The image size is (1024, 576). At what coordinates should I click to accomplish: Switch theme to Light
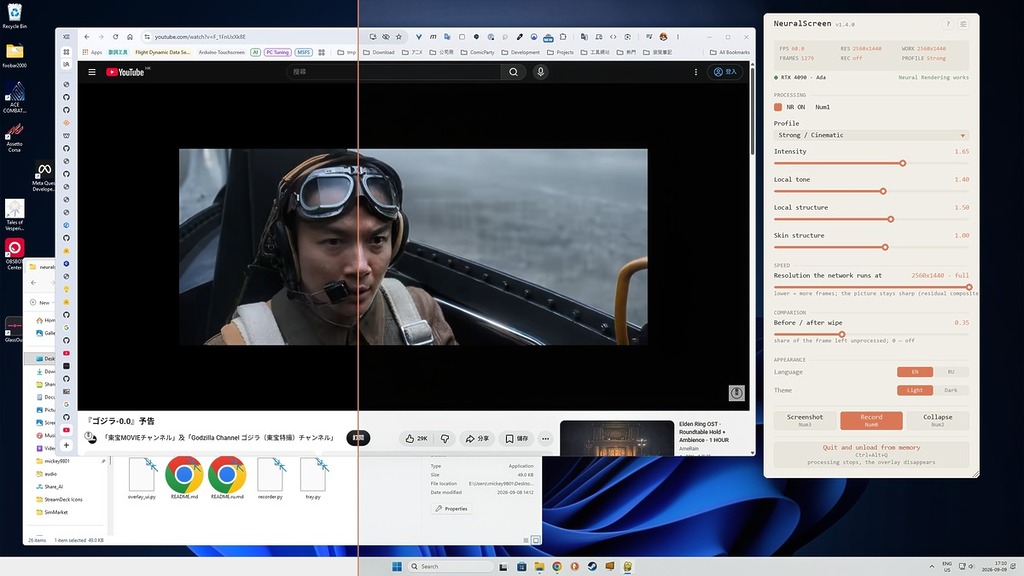click(914, 391)
